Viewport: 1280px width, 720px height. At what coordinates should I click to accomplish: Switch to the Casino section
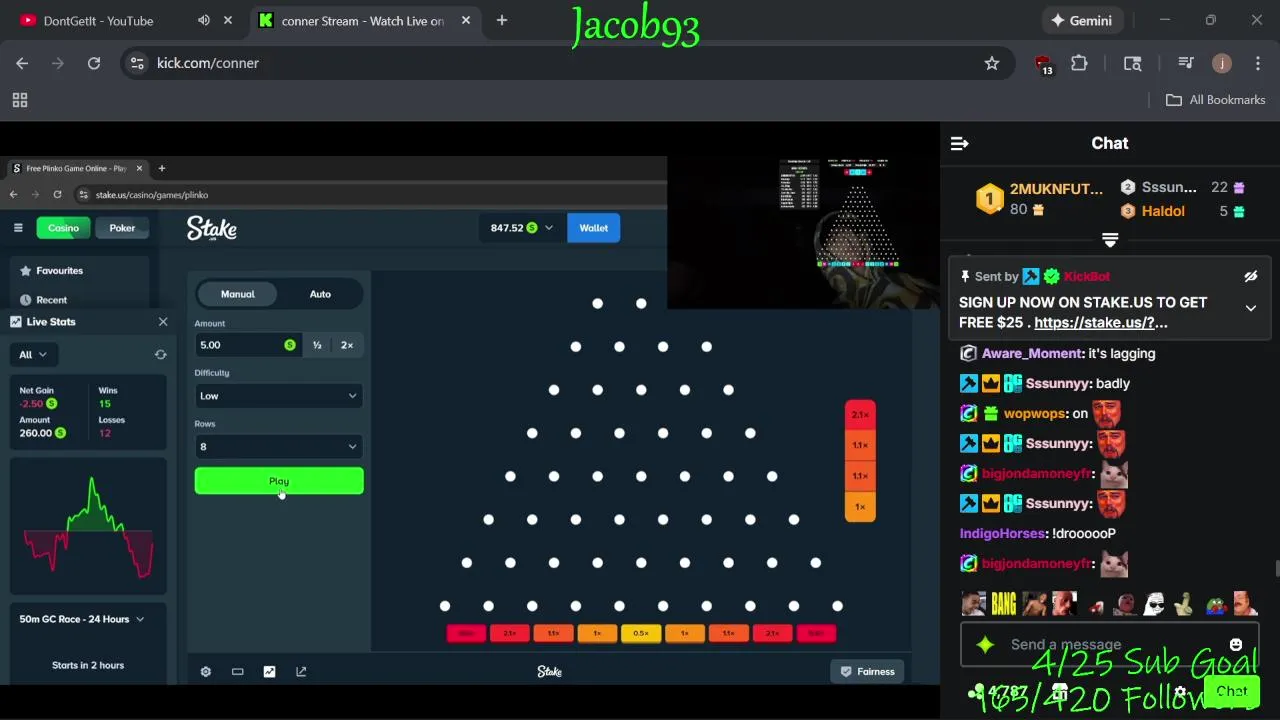(x=63, y=228)
